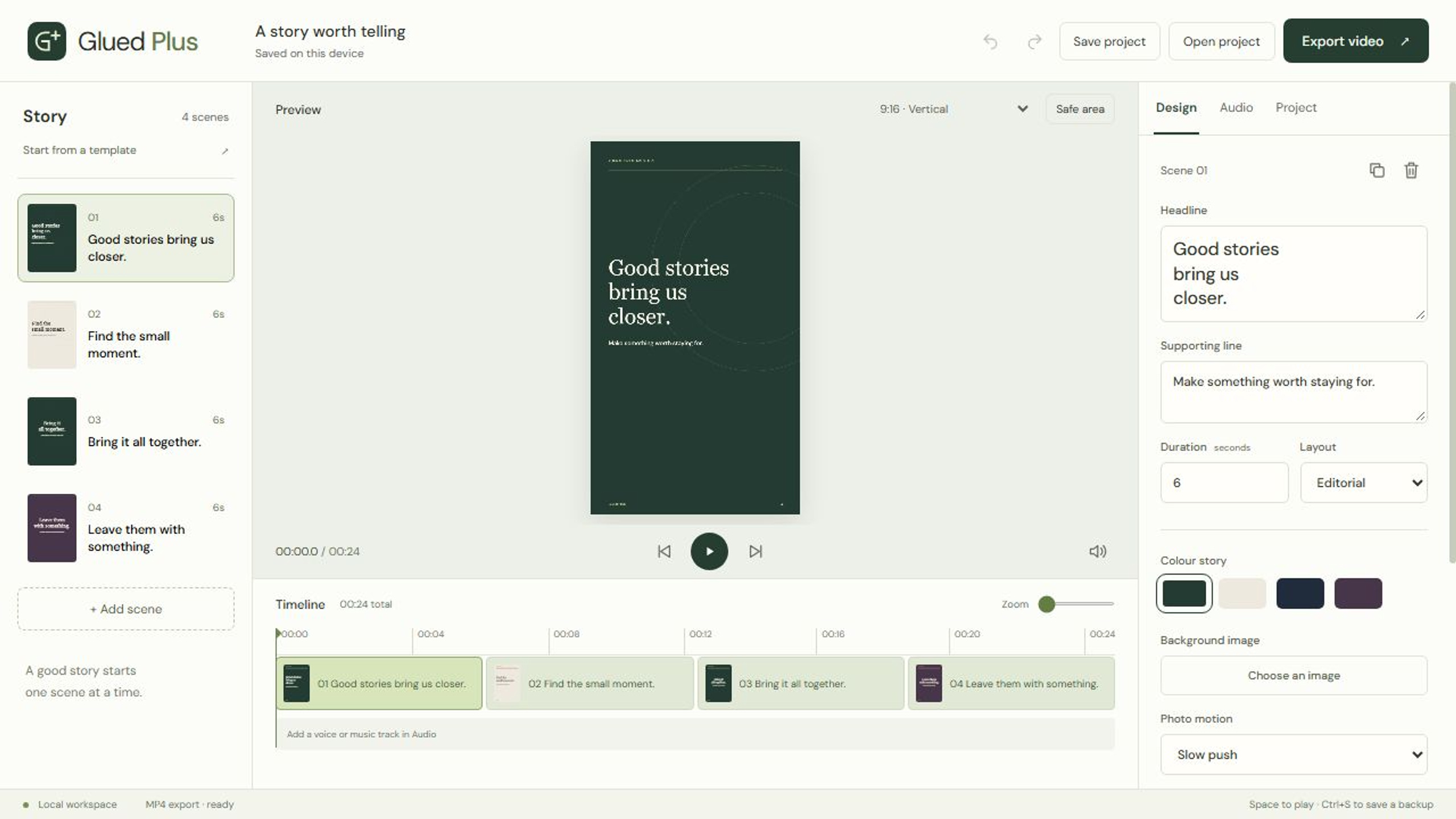The image size is (1456, 819).
Task: Select scene 01 card in Story list
Action: coord(126,238)
